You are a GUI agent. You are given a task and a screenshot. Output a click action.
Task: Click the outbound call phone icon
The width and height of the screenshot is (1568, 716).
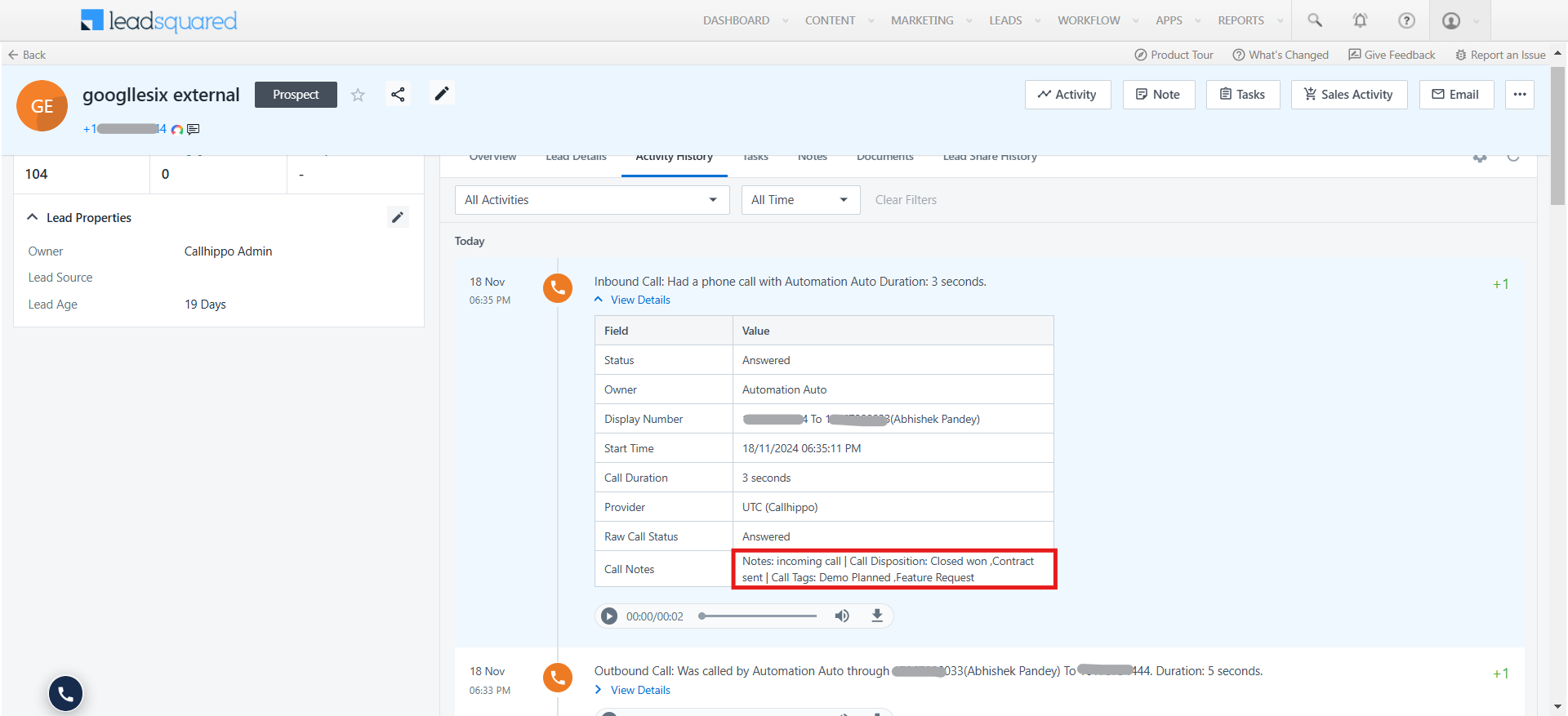[558, 677]
